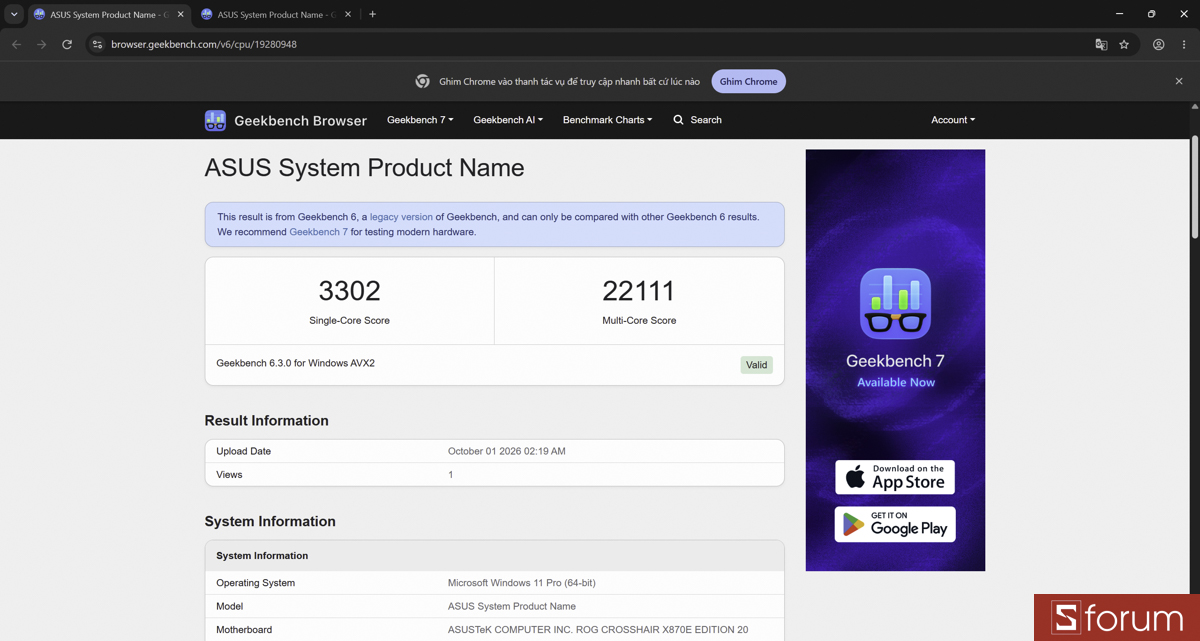Expand the Geekbench AI dropdown menu
This screenshot has height=641, width=1200.
(508, 120)
